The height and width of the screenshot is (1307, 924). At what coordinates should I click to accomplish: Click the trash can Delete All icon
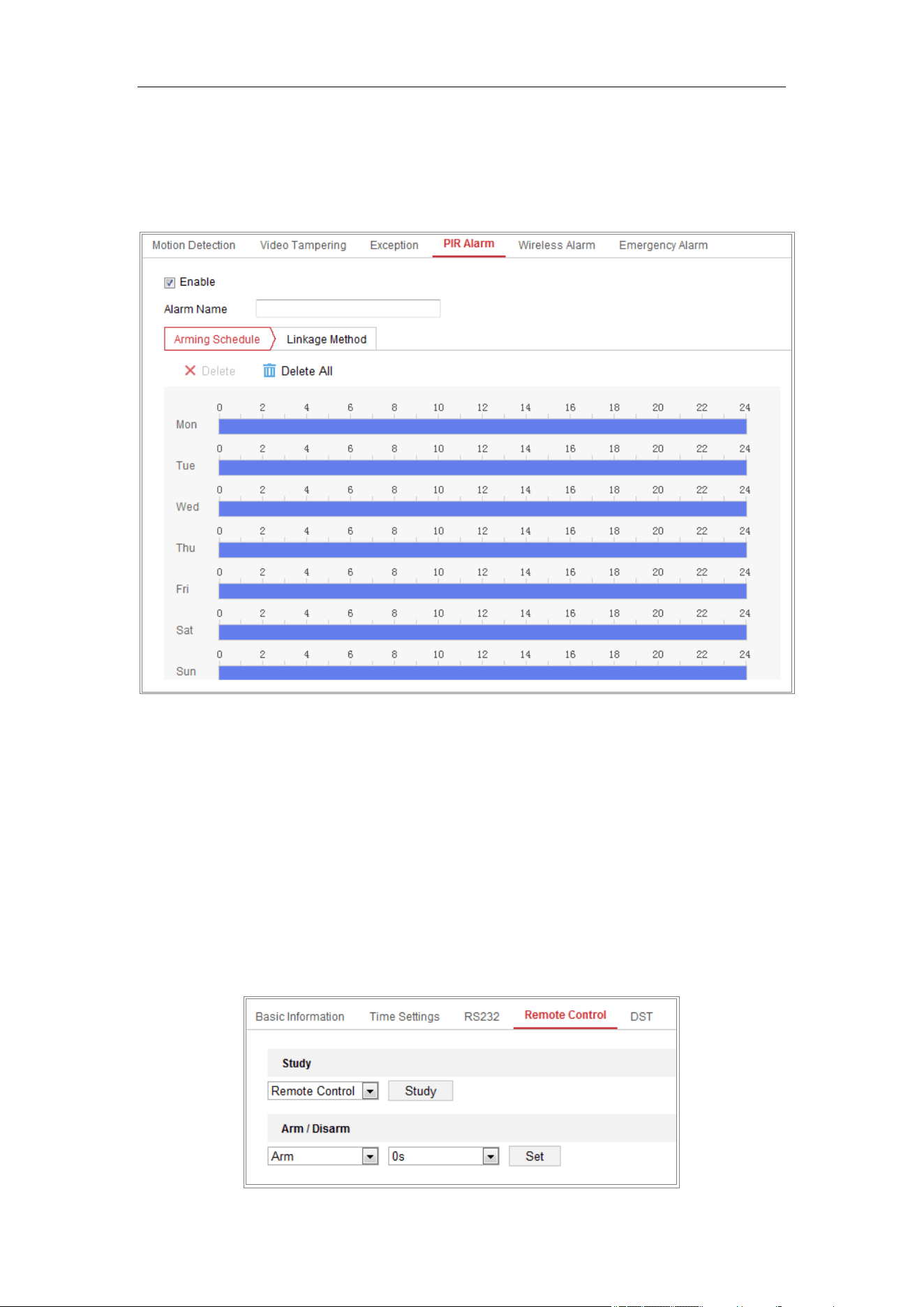[x=269, y=371]
